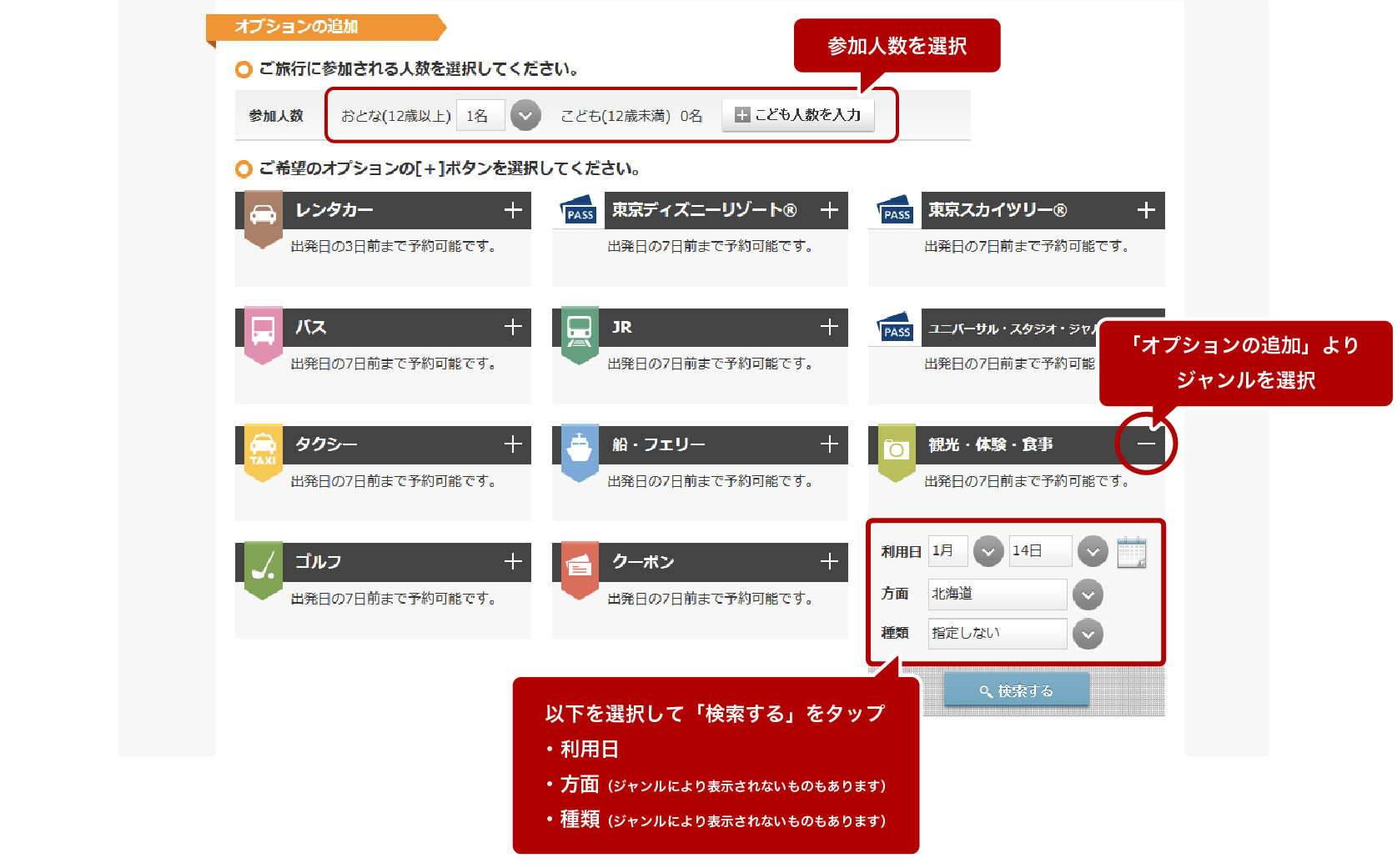
Task: Click the 北海道 region field
Action: [997, 595]
